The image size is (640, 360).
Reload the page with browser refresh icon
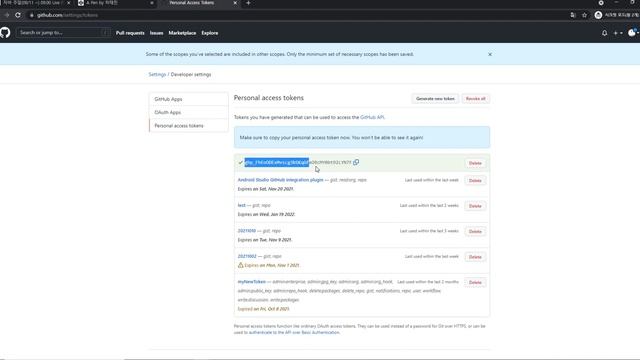pos(18,15)
